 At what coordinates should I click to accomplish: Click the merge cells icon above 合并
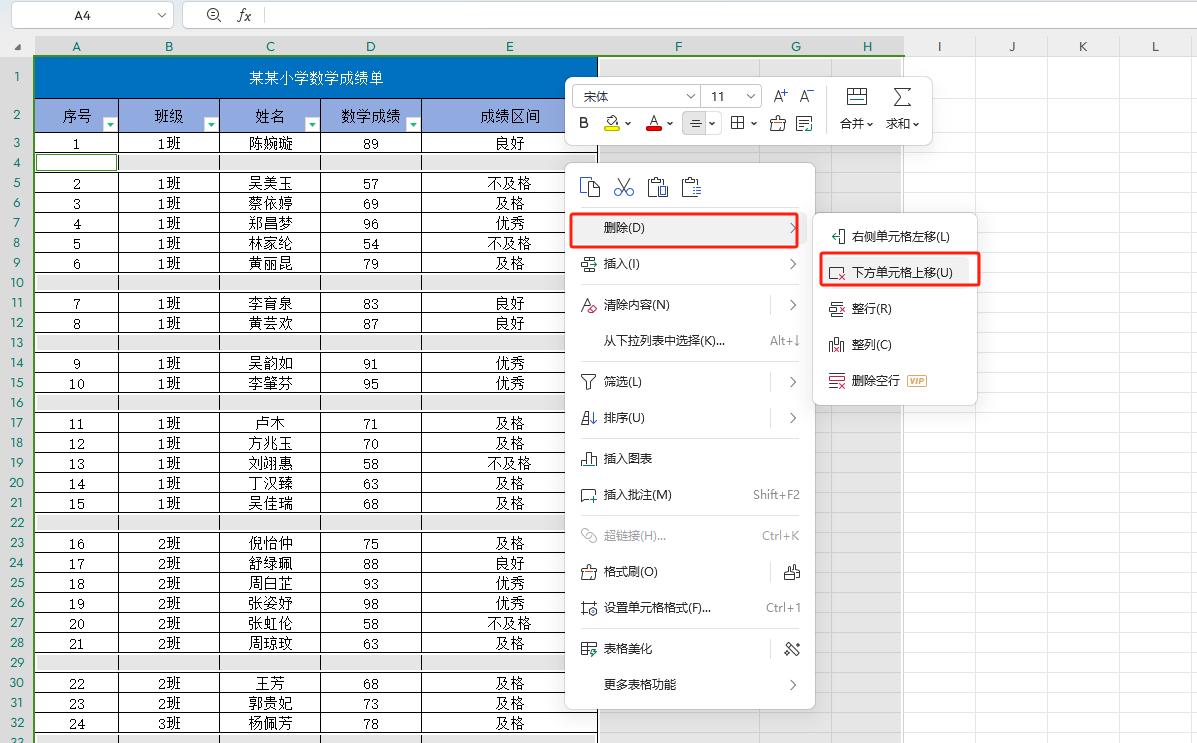tap(857, 96)
